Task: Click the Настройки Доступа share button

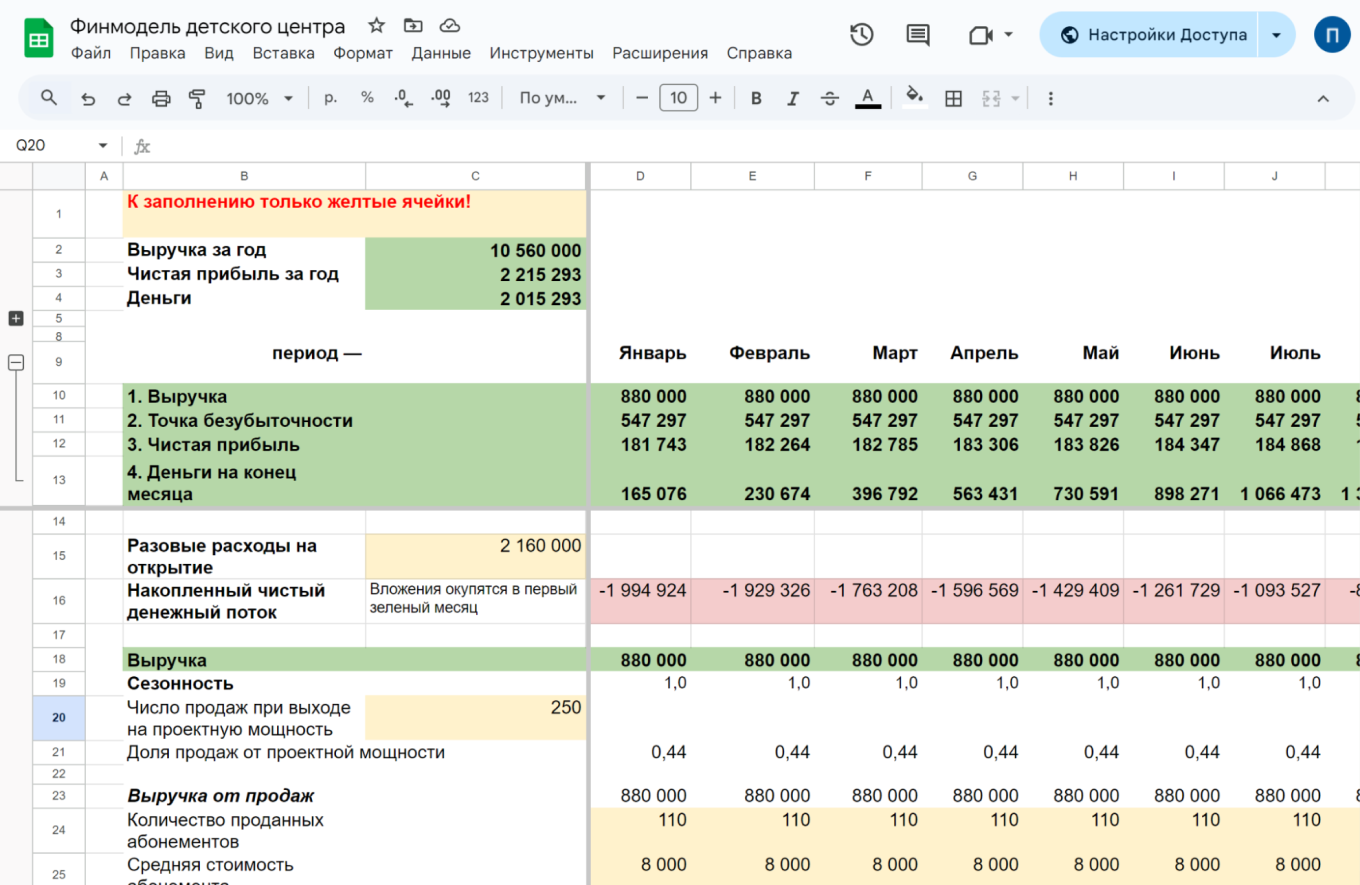Action: pos(1153,35)
